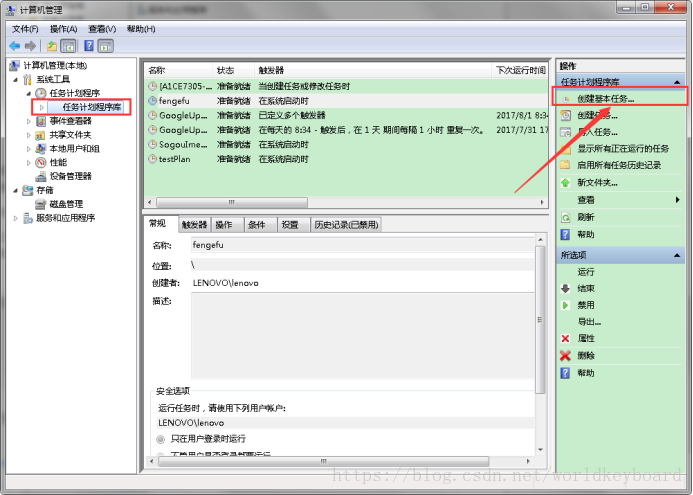Expand the 性能 tree node arrow
The height and width of the screenshot is (495, 693).
(x=29, y=163)
